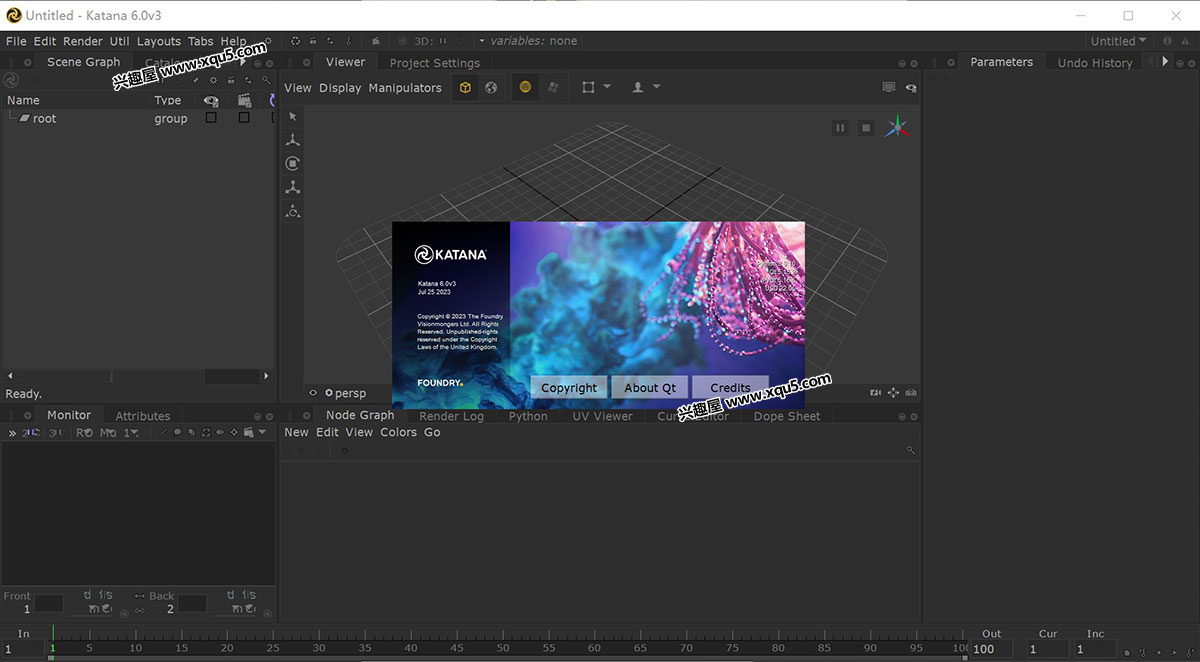The width and height of the screenshot is (1200, 662).
Task: Click the yellow cube icon in Viewer toolbar
Action: point(466,88)
